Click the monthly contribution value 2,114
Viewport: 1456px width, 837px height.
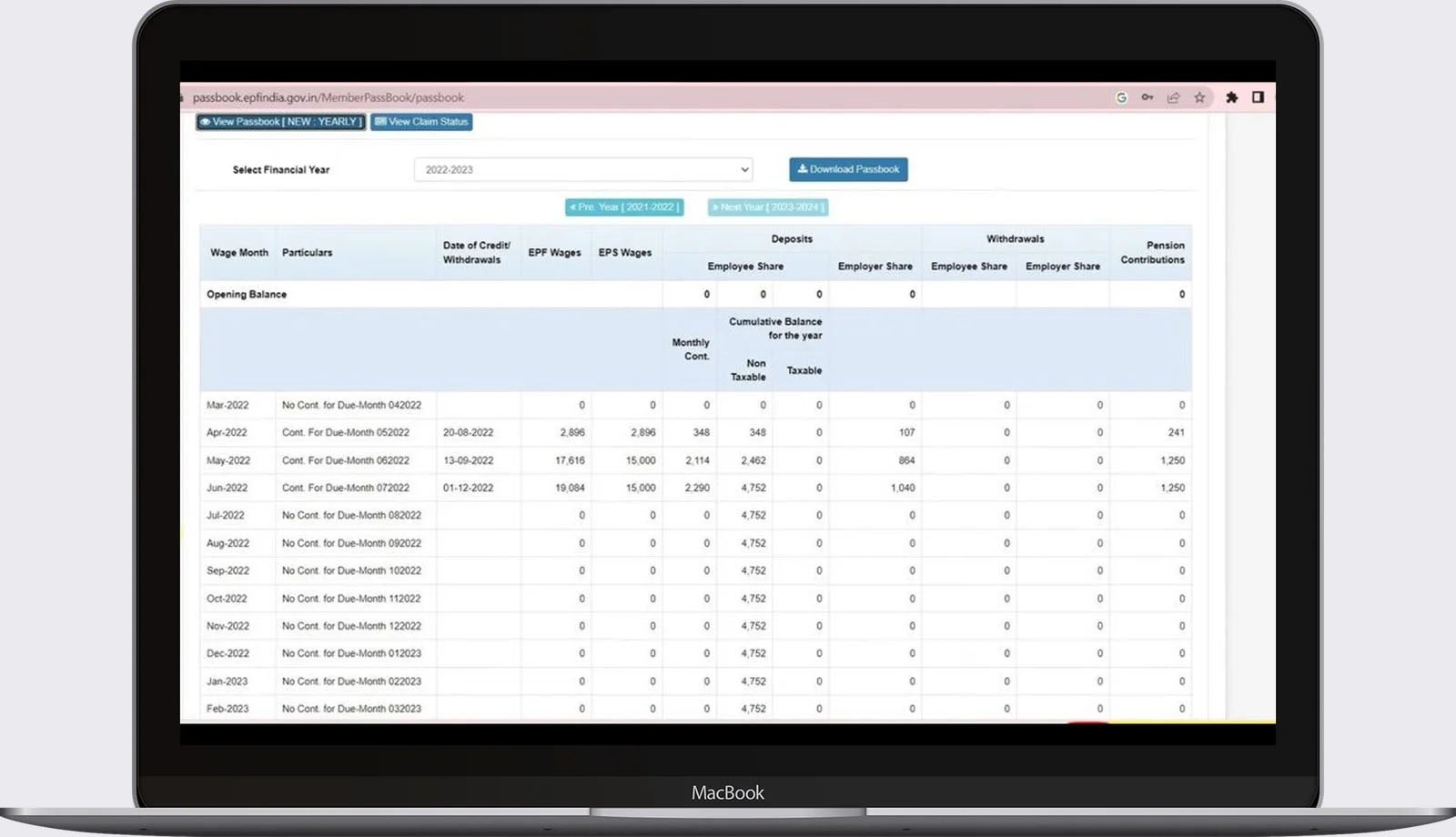point(697,461)
